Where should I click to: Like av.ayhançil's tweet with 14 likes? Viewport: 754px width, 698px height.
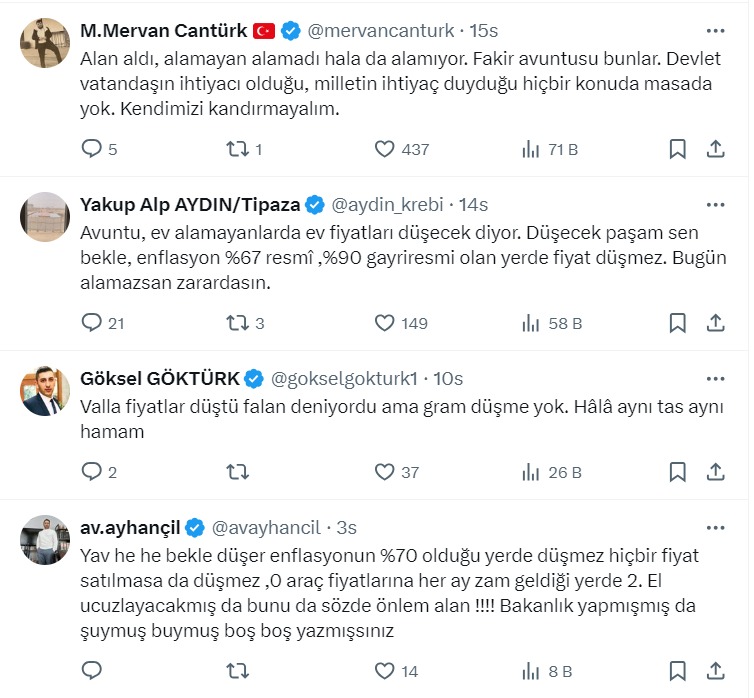click(385, 671)
